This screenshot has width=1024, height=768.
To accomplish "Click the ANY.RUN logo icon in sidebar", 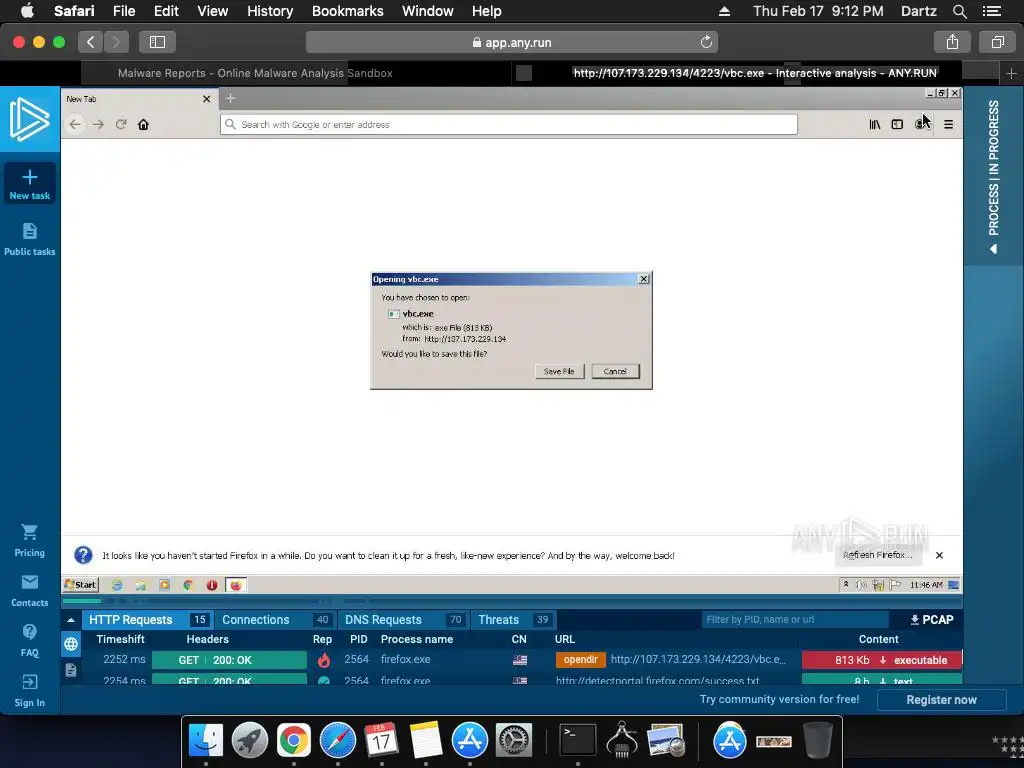I will coord(29,119).
